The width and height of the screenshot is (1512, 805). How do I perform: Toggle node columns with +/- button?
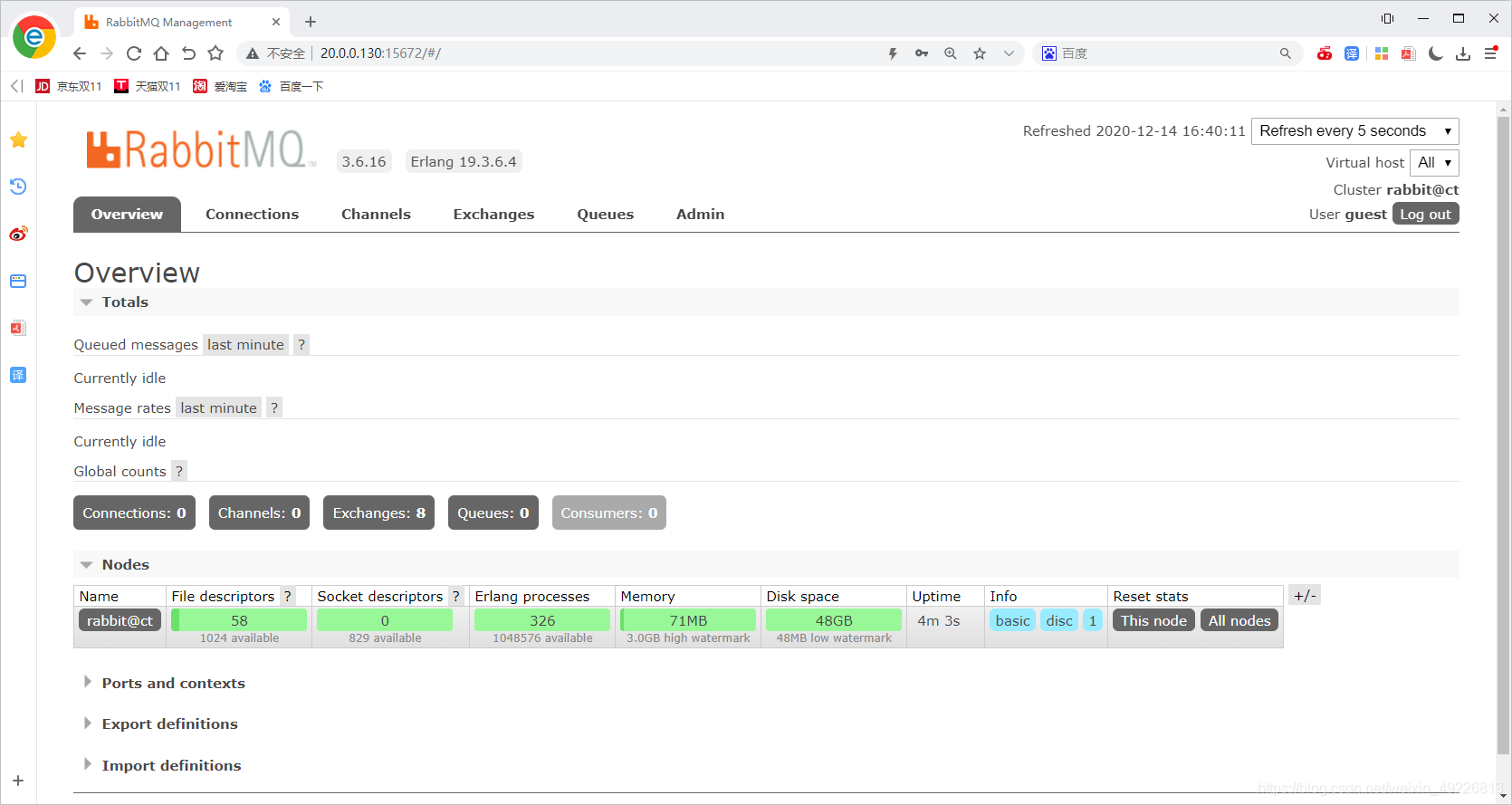coord(1304,596)
